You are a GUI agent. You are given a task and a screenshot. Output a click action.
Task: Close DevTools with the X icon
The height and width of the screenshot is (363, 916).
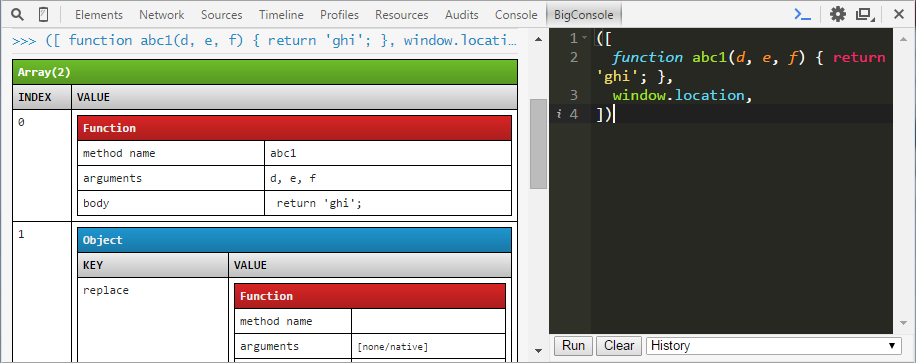click(x=898, y=14)
